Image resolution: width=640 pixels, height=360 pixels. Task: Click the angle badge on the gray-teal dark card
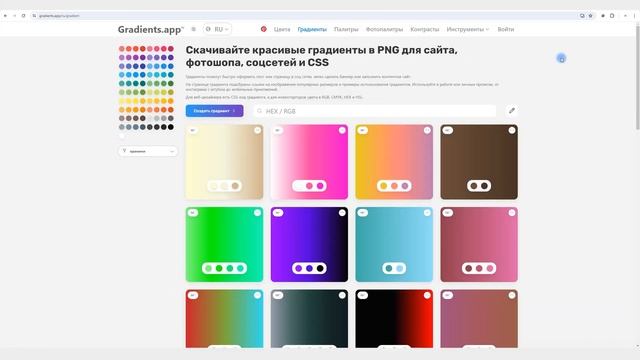[278, 295]
